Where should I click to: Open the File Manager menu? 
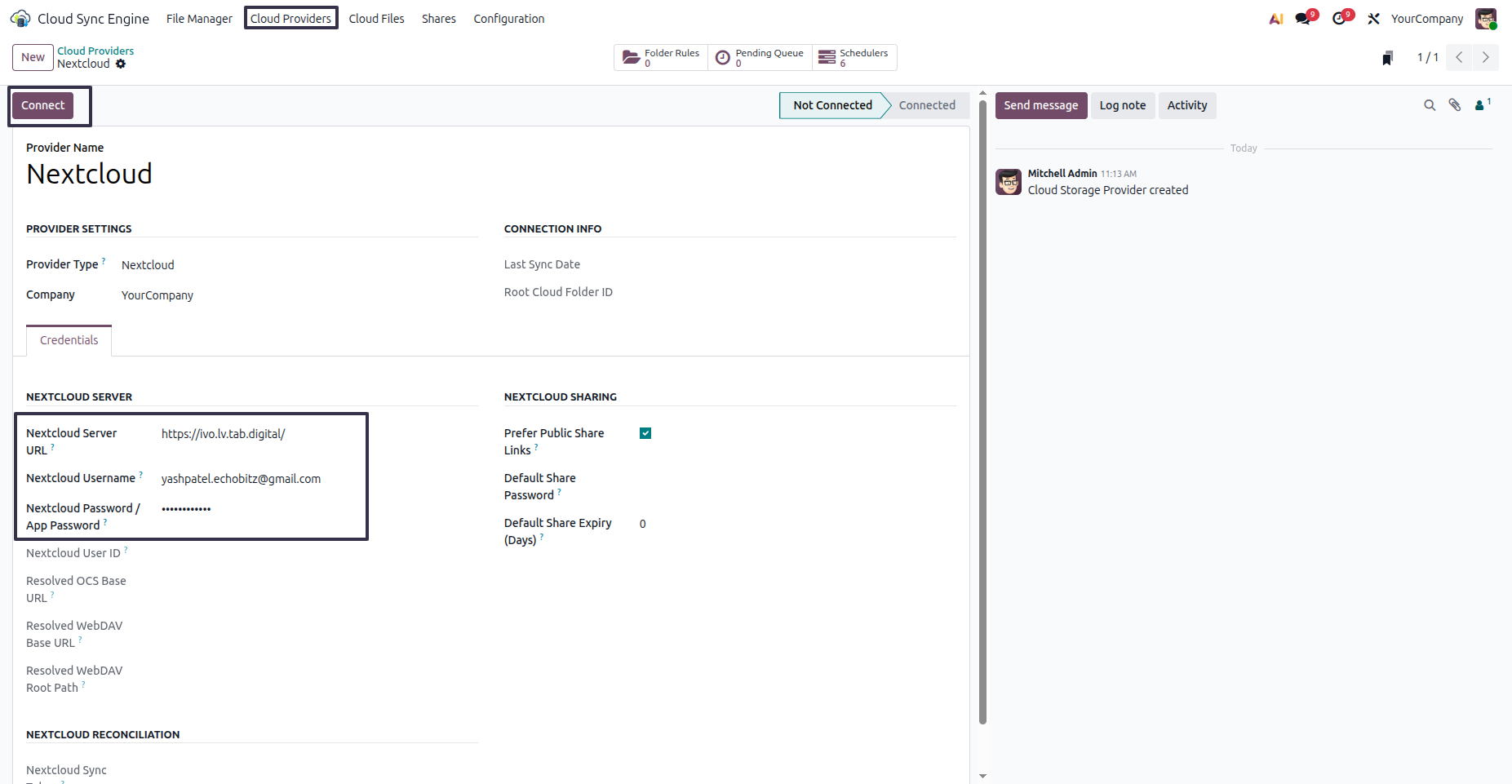click(x=199, y=19)
